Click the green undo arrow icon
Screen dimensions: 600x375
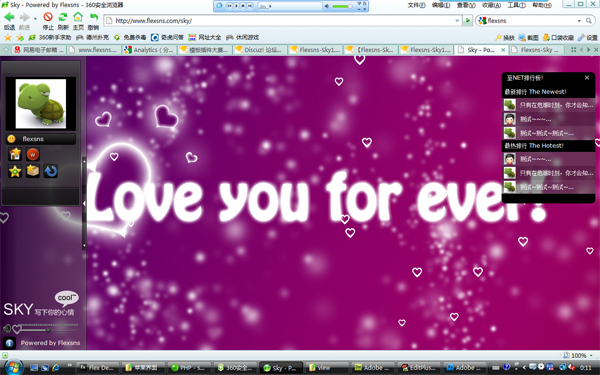[93, 17]
